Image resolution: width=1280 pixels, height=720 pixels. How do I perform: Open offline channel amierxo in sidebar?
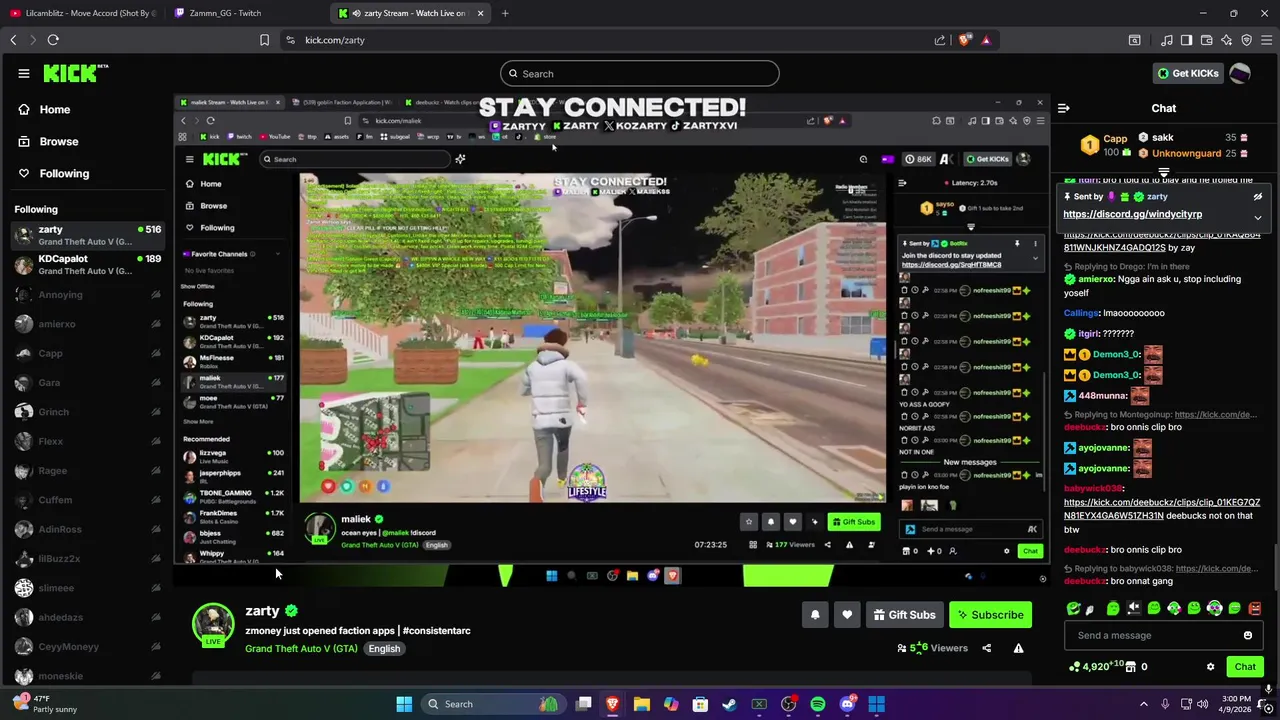pos(88,324)
